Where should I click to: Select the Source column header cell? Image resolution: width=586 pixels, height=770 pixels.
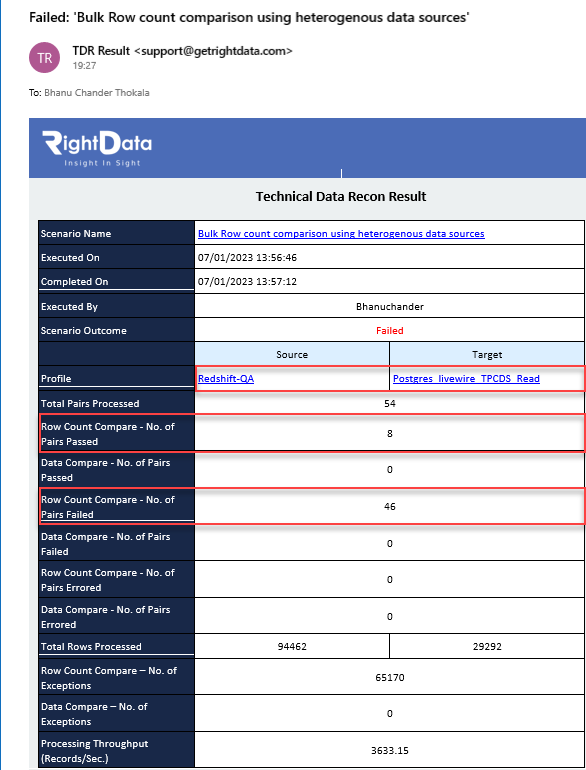[x=292, y=355]
